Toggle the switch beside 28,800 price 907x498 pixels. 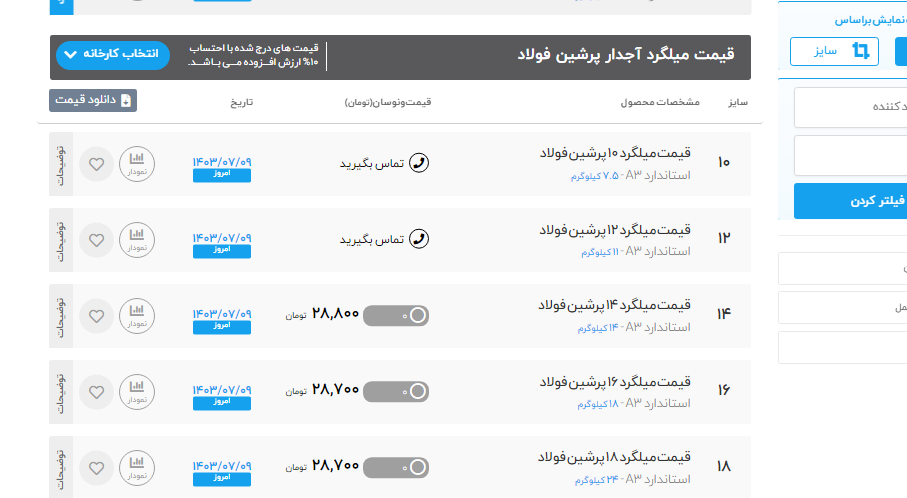click(396, 316)
